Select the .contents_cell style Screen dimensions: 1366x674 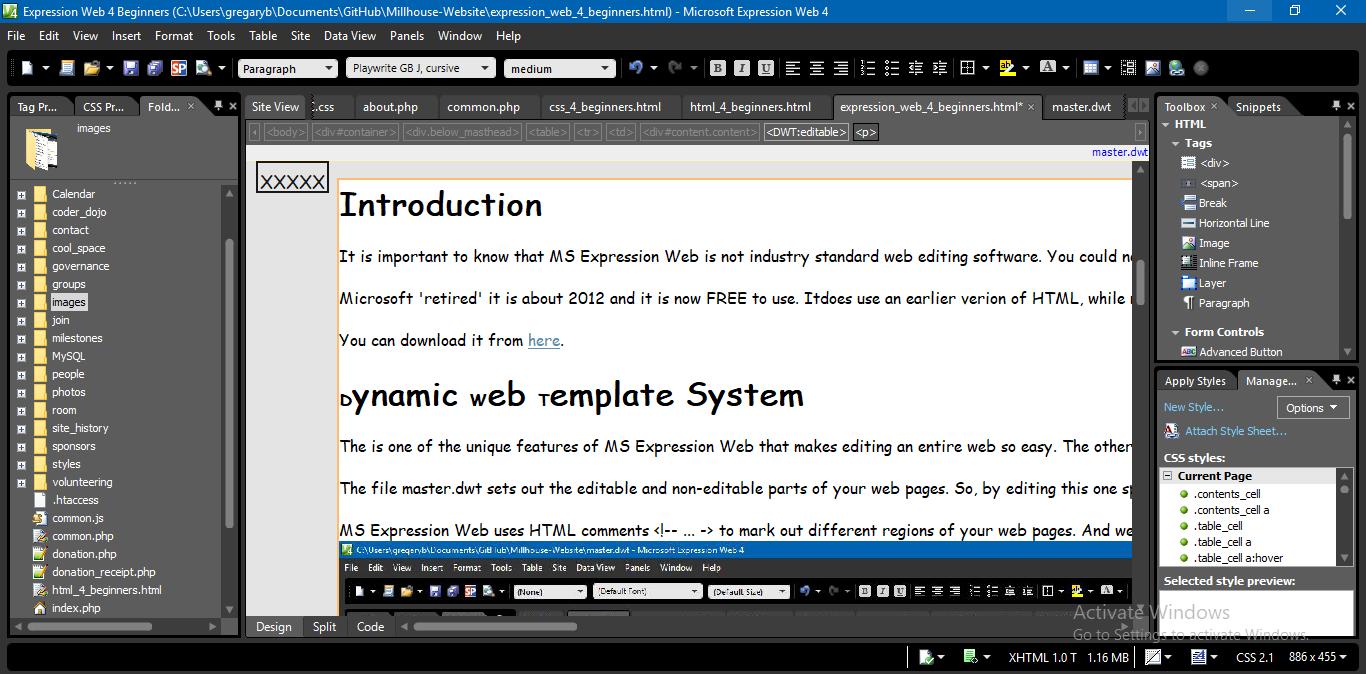(1227, 494)
